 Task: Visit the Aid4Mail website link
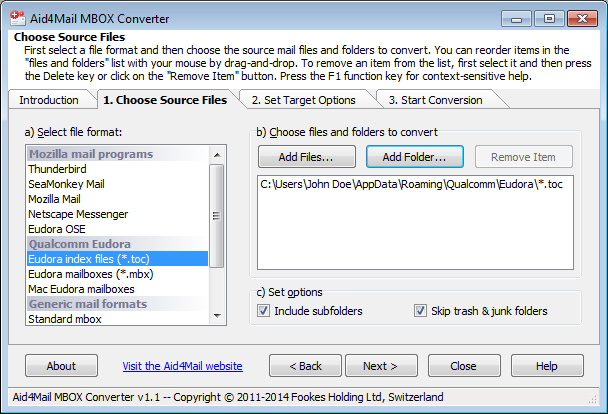click(x=182, y=366)
